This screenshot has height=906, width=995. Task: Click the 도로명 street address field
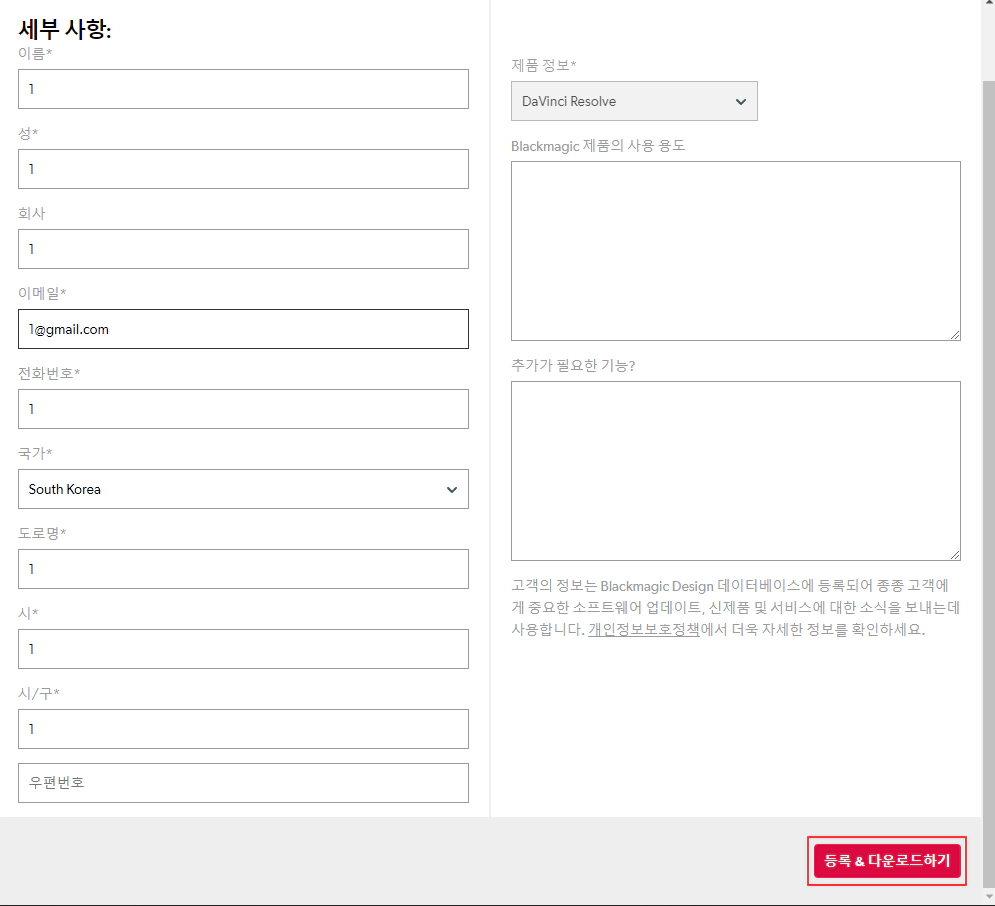pos(243,568)
